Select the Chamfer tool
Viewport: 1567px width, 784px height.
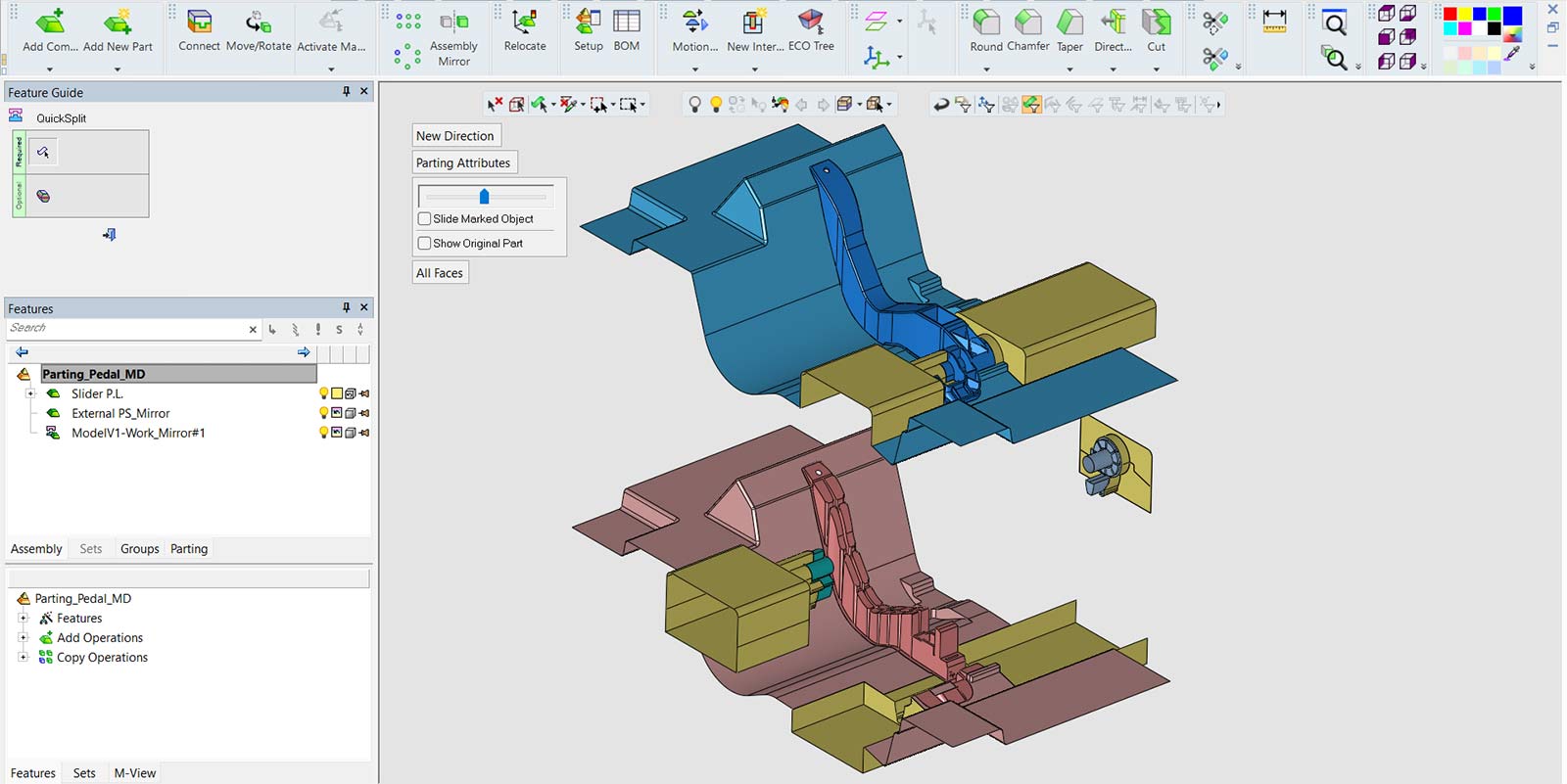tap(1027, 23)
